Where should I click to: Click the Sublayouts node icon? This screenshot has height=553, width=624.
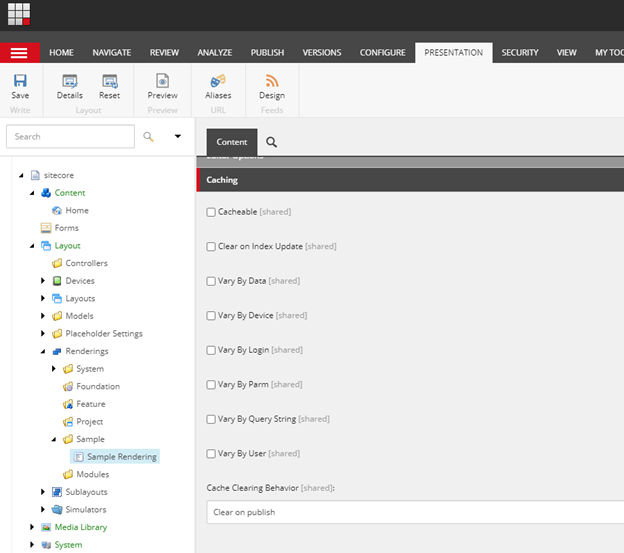tap(57, 492)
